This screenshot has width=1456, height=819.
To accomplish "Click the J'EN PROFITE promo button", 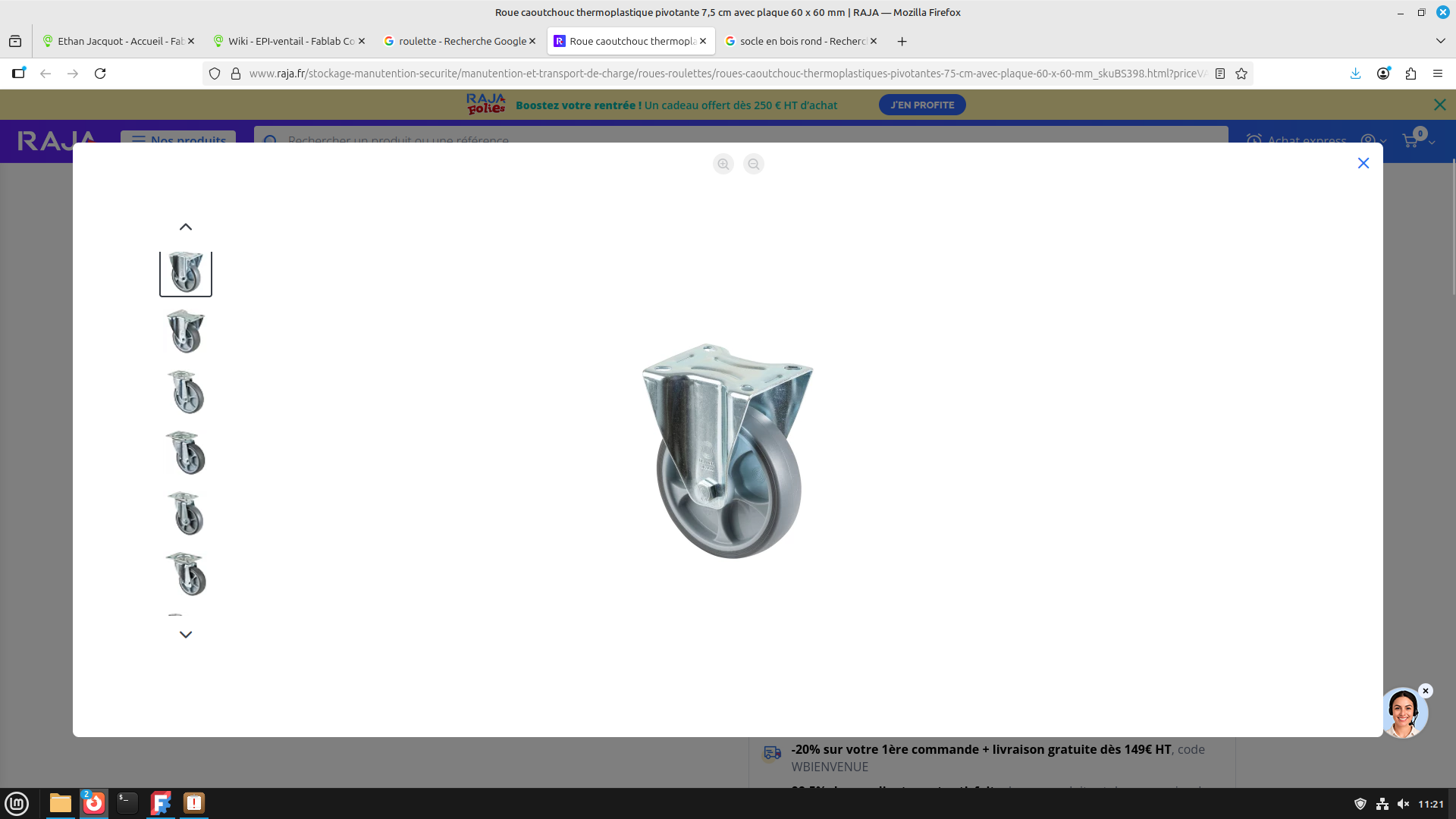I will 921,105.
